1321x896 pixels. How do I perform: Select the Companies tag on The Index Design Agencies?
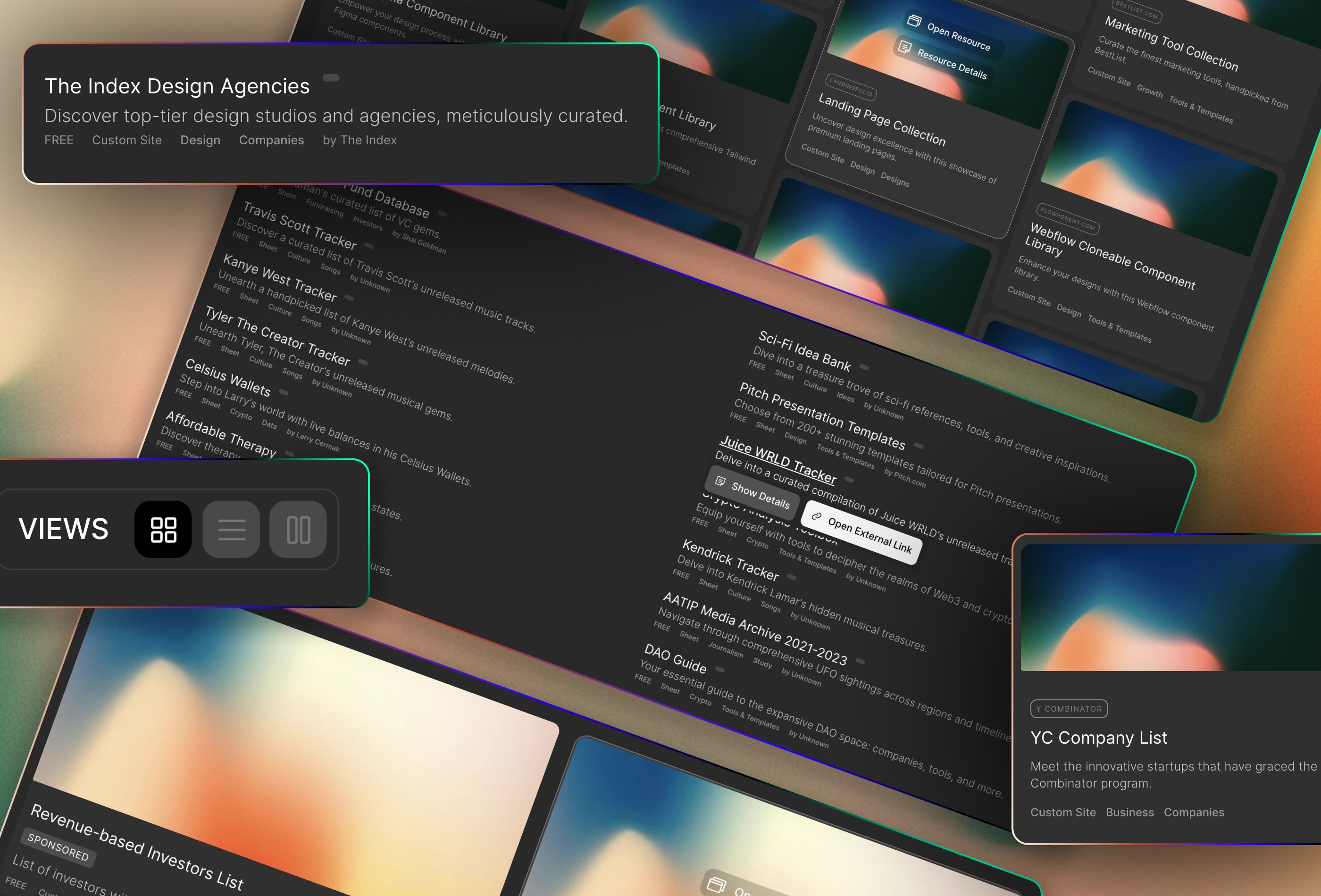271,141
